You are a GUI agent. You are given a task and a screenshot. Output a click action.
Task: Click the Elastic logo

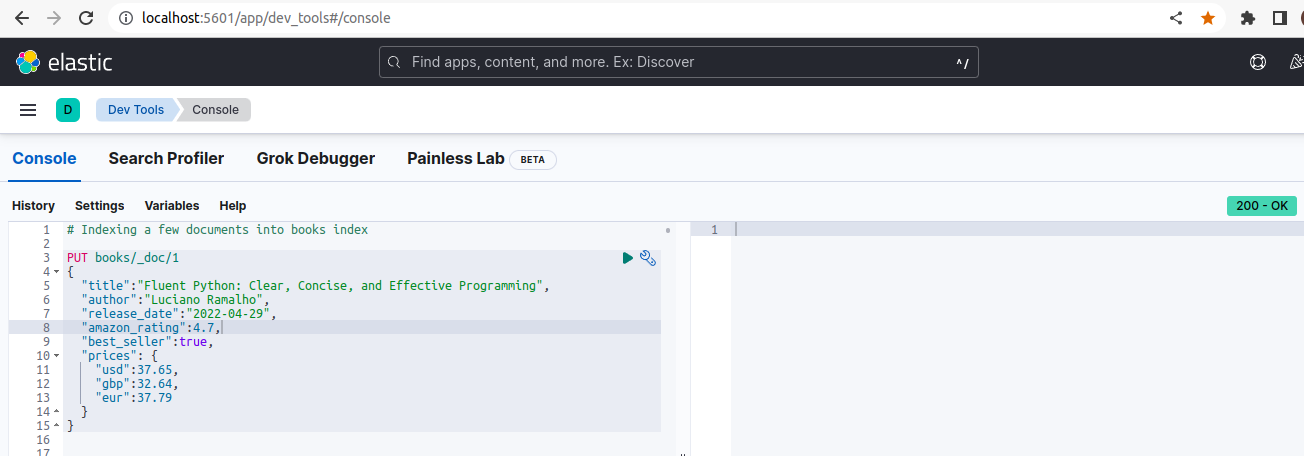(64, 62)
